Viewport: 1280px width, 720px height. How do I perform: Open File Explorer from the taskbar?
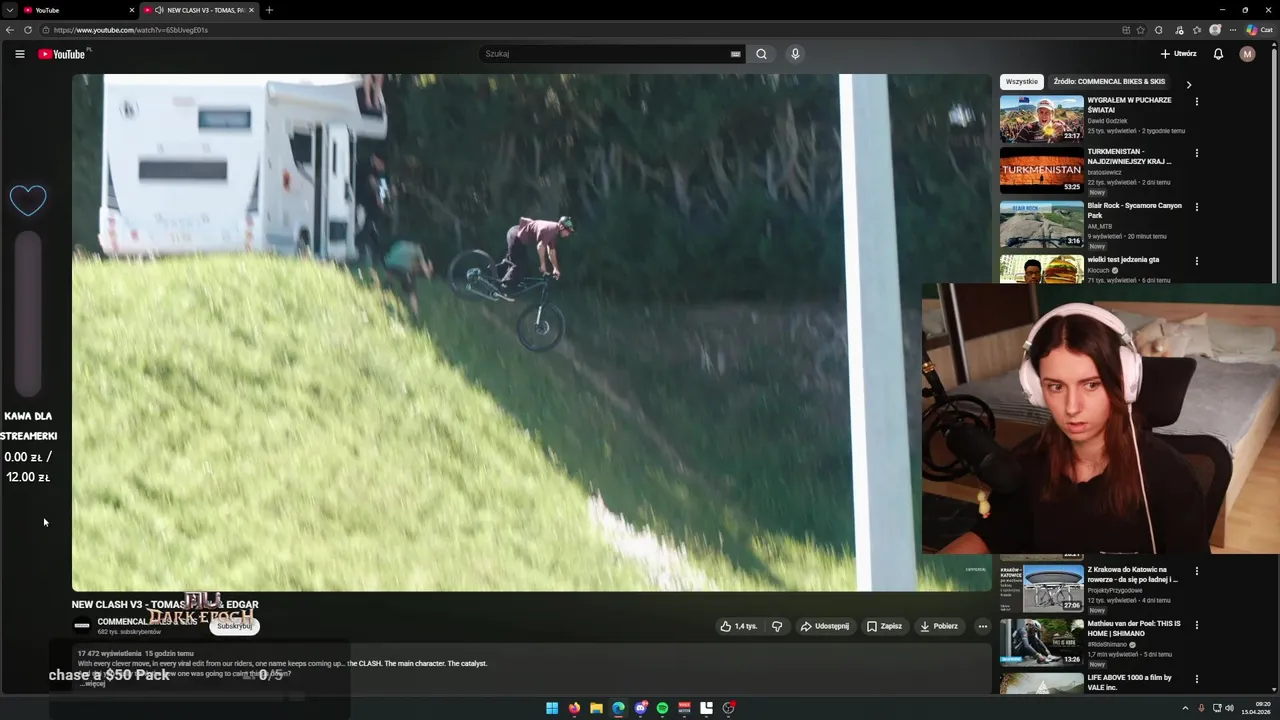click(596, 708)
